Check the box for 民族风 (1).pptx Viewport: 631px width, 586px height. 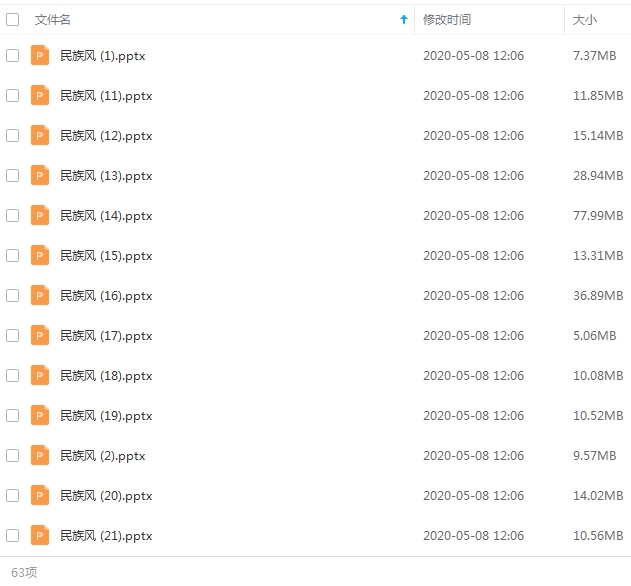click(x=12, y=56)
